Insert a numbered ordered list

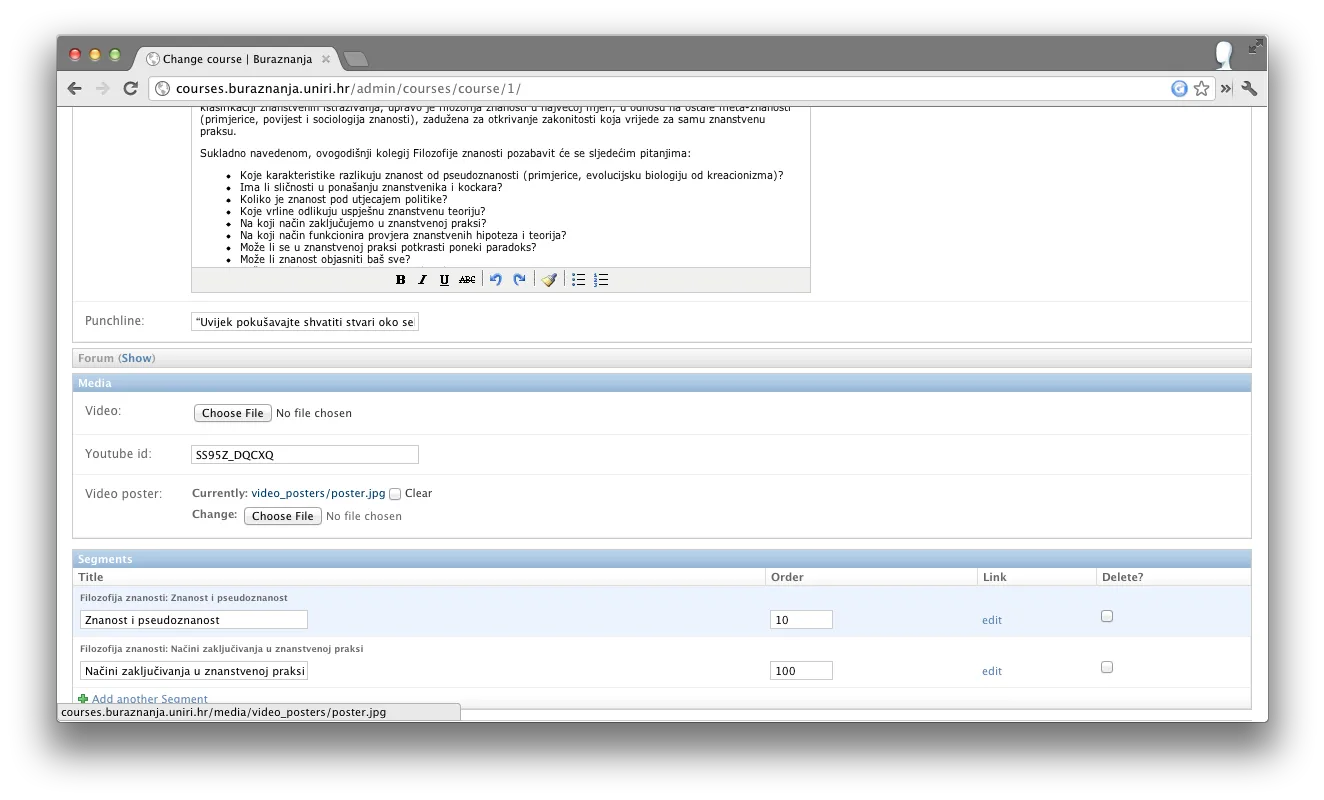pos(601,280)
